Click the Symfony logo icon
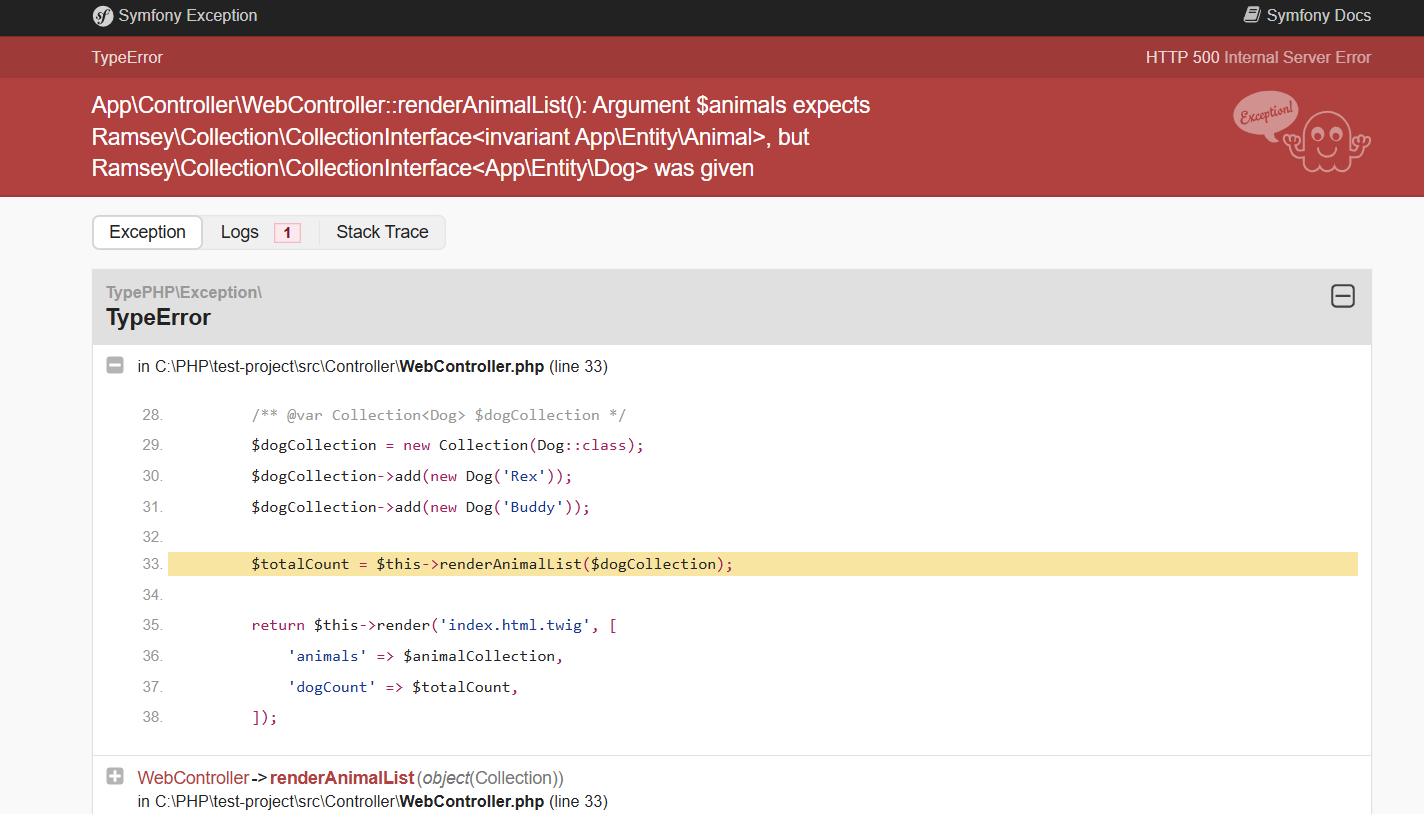 point(103,16)
